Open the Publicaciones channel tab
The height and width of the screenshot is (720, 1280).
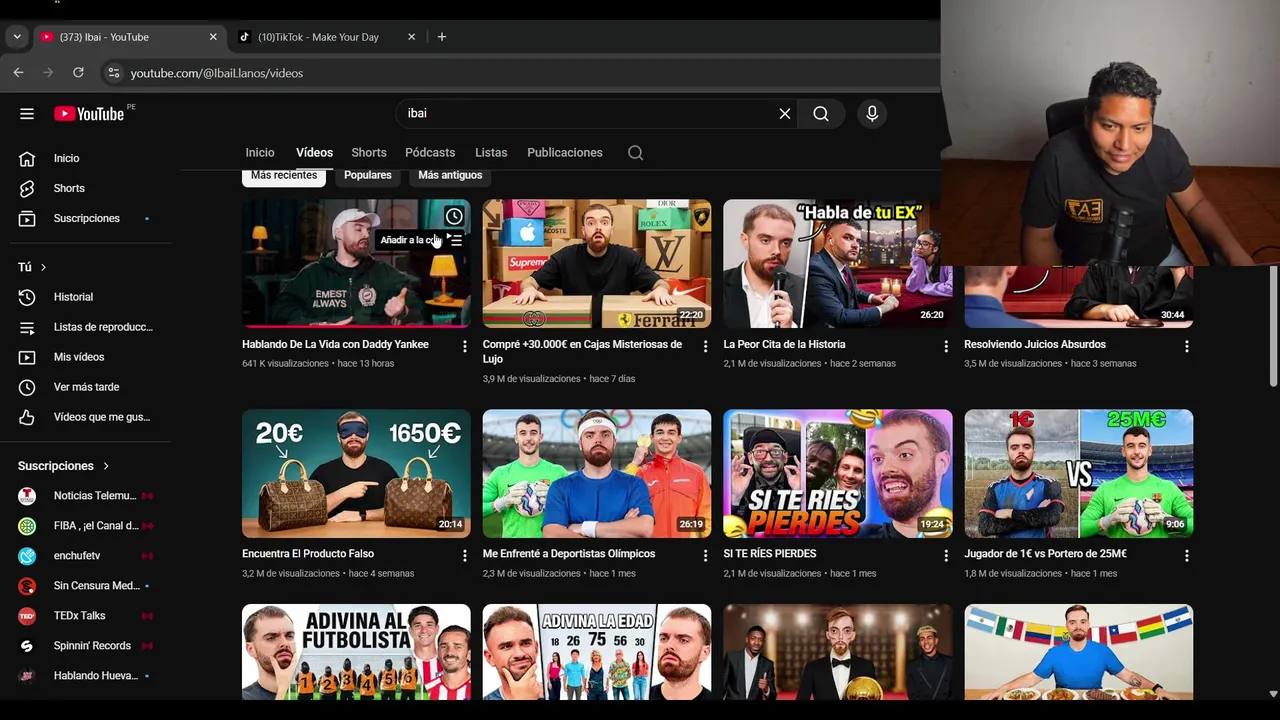(565, 153)
